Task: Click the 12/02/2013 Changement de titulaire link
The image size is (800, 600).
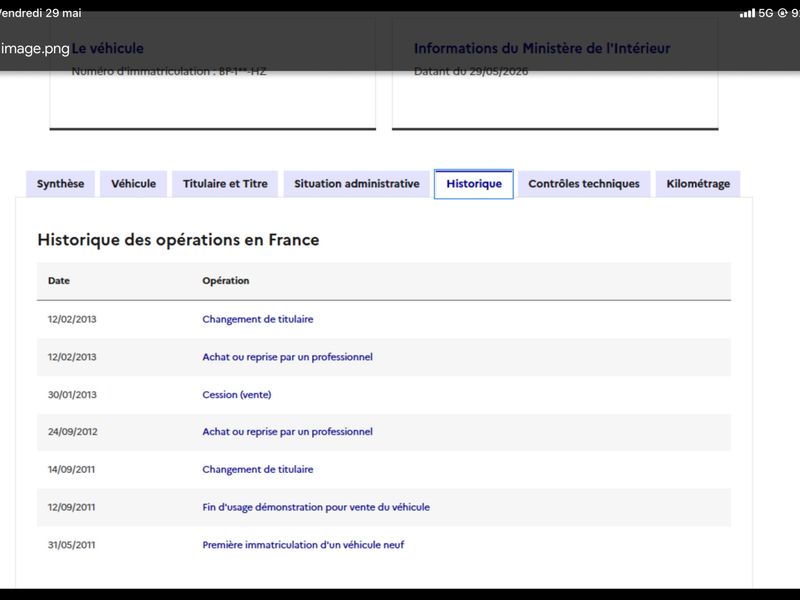Action: pyautogui.click(x=258, y=319)
